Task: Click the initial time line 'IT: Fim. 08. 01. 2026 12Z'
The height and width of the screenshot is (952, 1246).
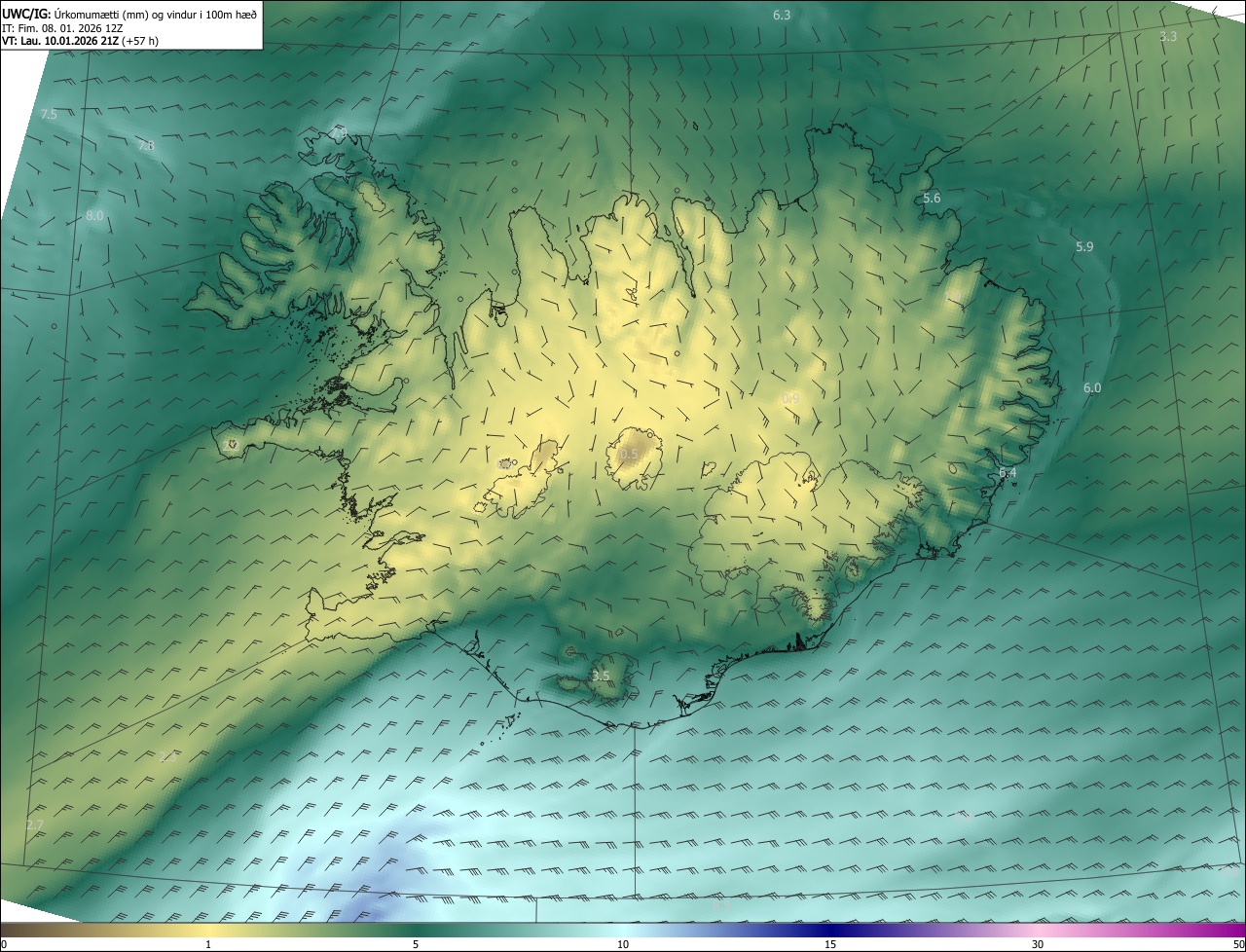Action: click(62, 28)
